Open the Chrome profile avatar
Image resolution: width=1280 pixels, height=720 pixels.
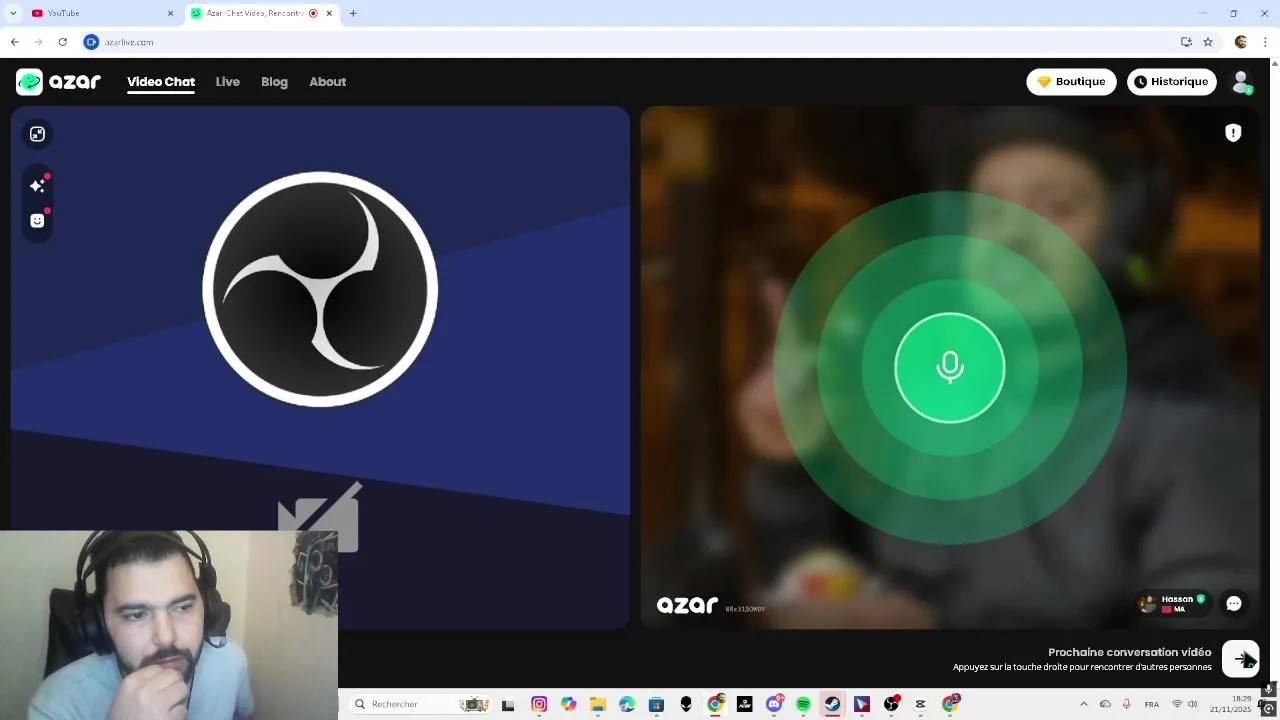1241,42
